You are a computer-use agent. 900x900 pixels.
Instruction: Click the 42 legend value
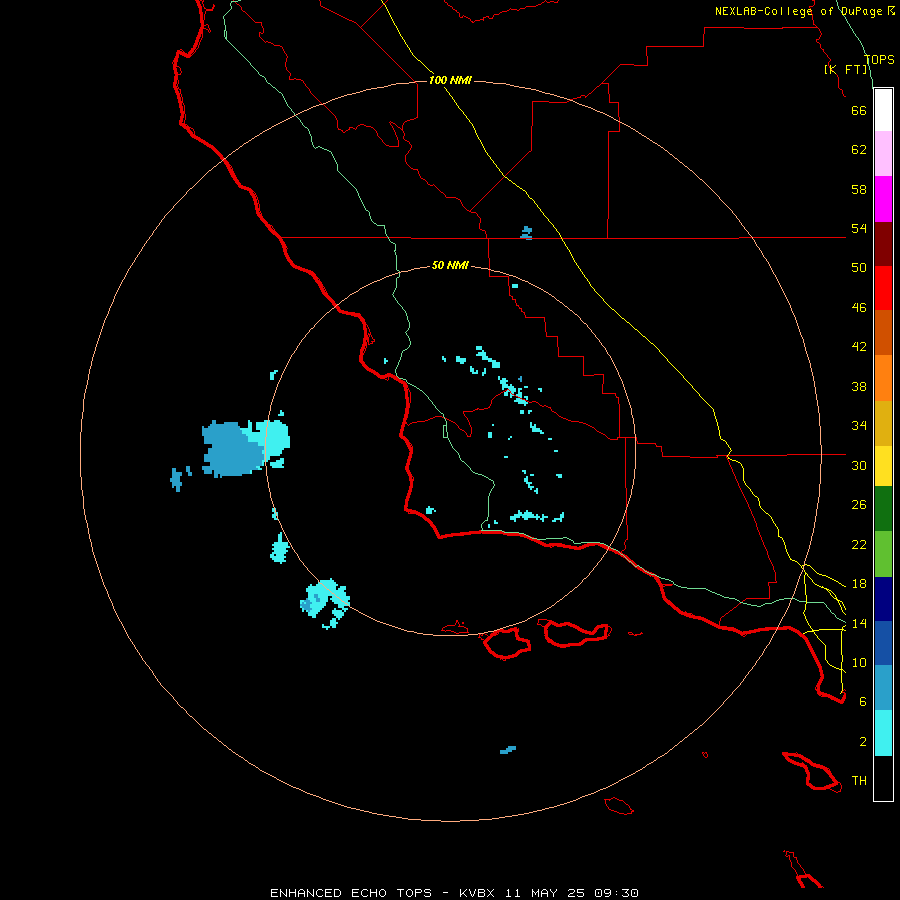(859, 347)
